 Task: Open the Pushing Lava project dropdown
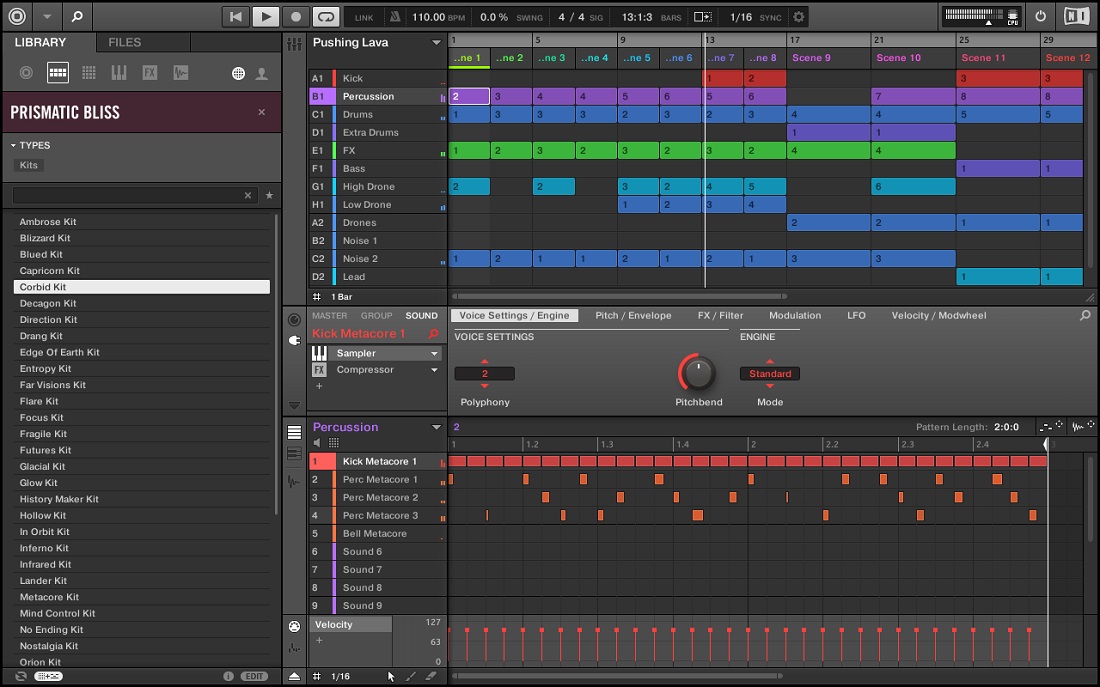[436, 43]
